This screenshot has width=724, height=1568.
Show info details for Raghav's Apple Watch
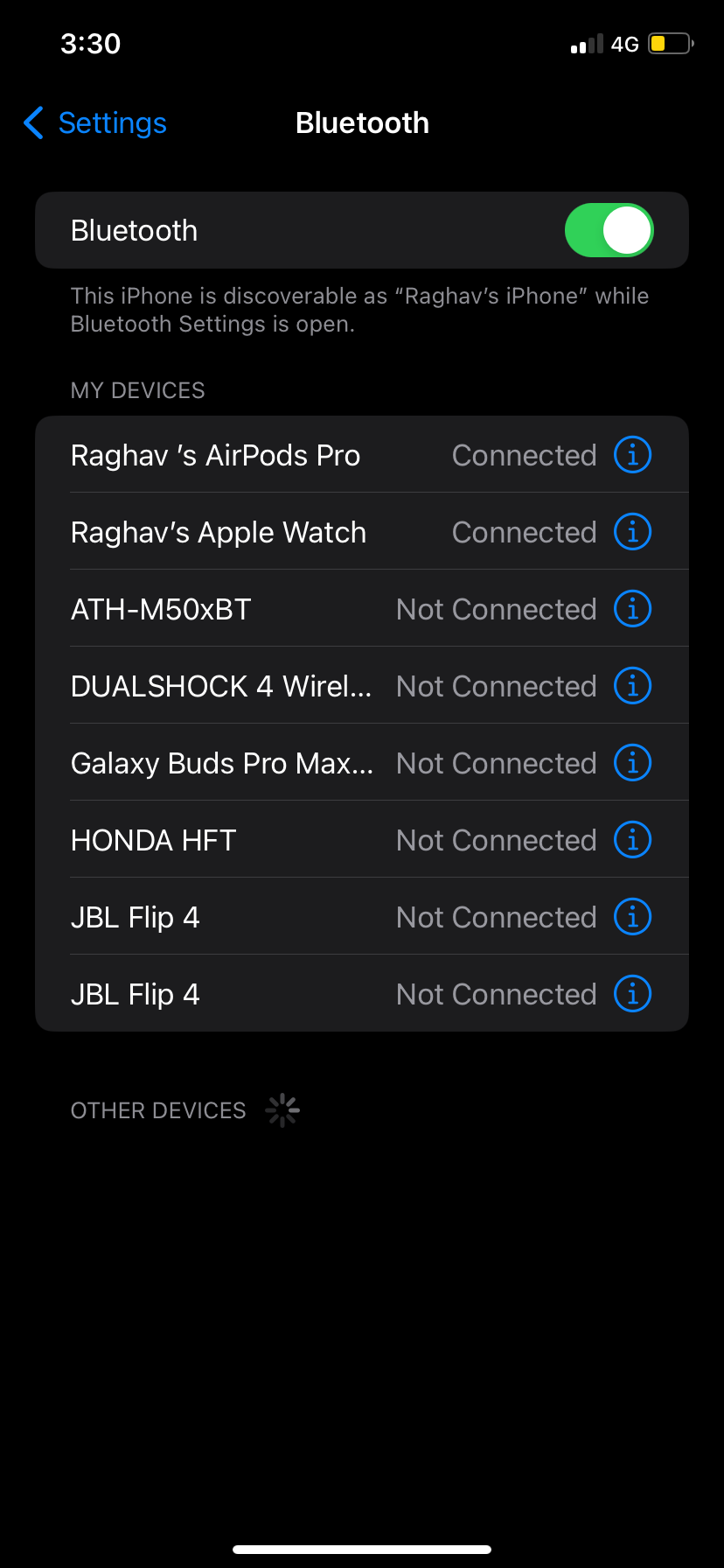click(x=632, y=532)
